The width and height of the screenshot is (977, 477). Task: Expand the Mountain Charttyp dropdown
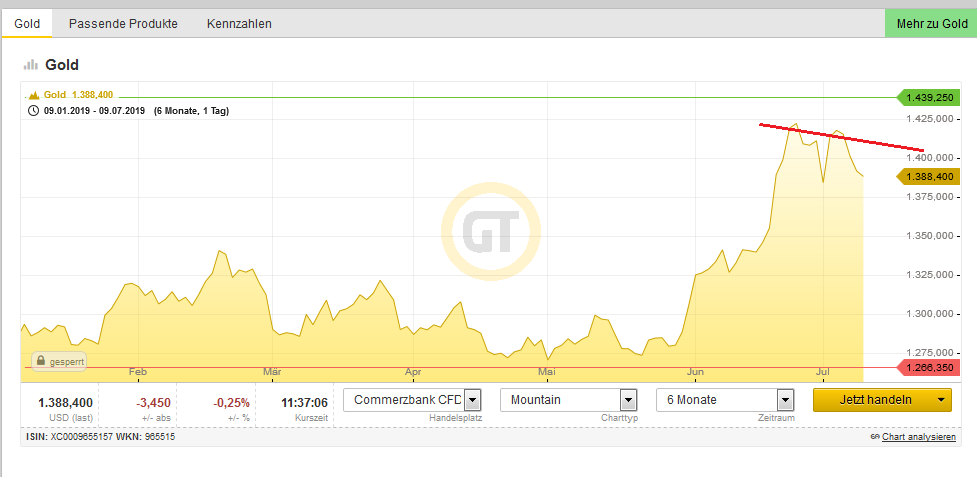pyautogui.click(x=568, y=400)
